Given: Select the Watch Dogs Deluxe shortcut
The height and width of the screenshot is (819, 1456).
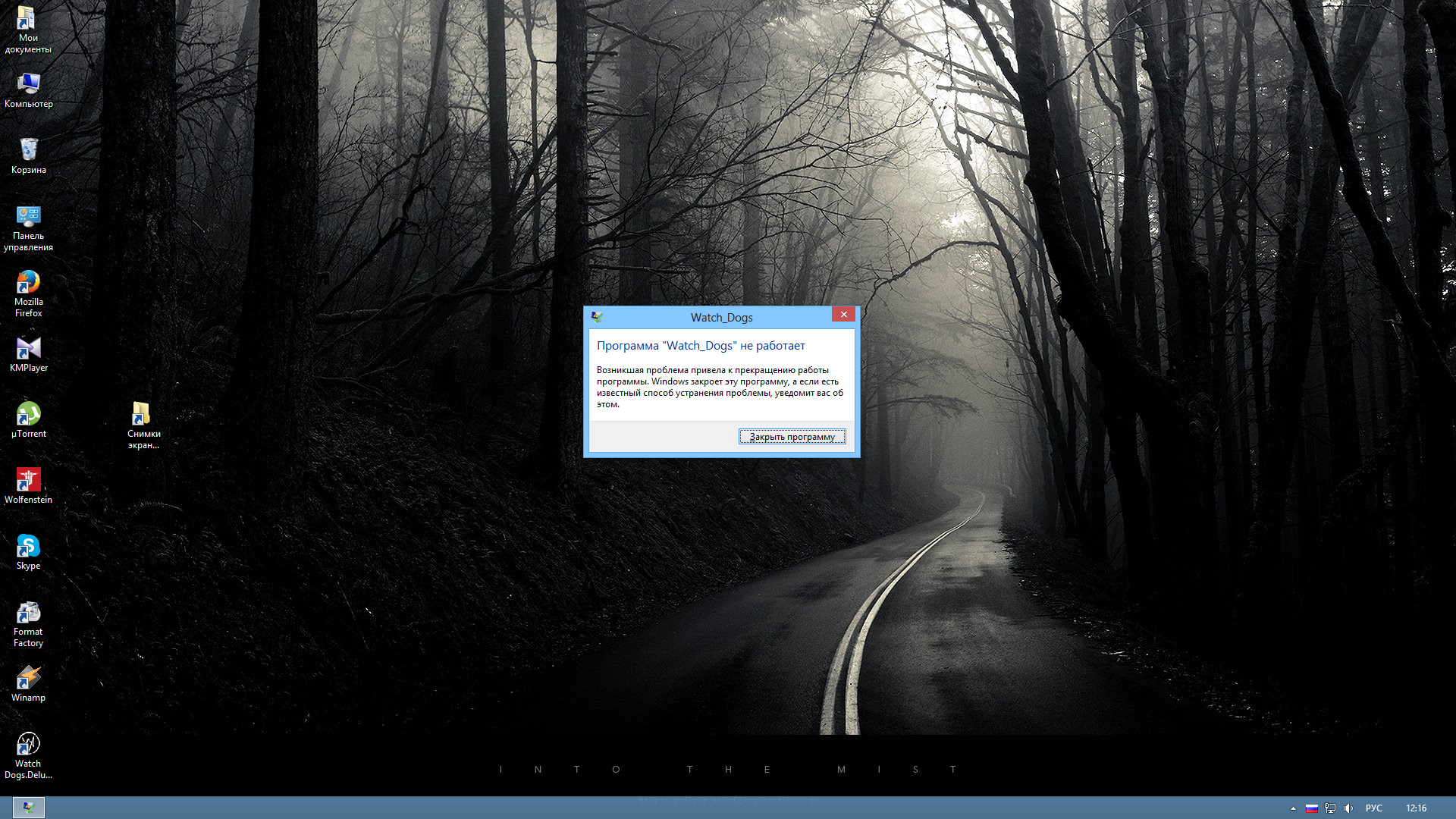Looking at the screenshot, I should pyautogui.click(x=28, y=755).
